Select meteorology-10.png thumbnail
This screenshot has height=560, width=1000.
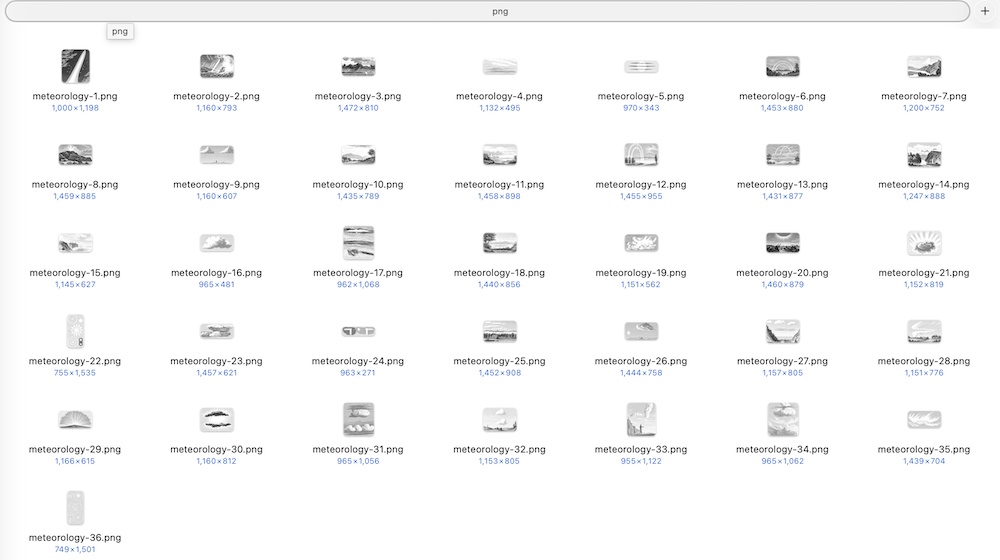pos(358,154)
